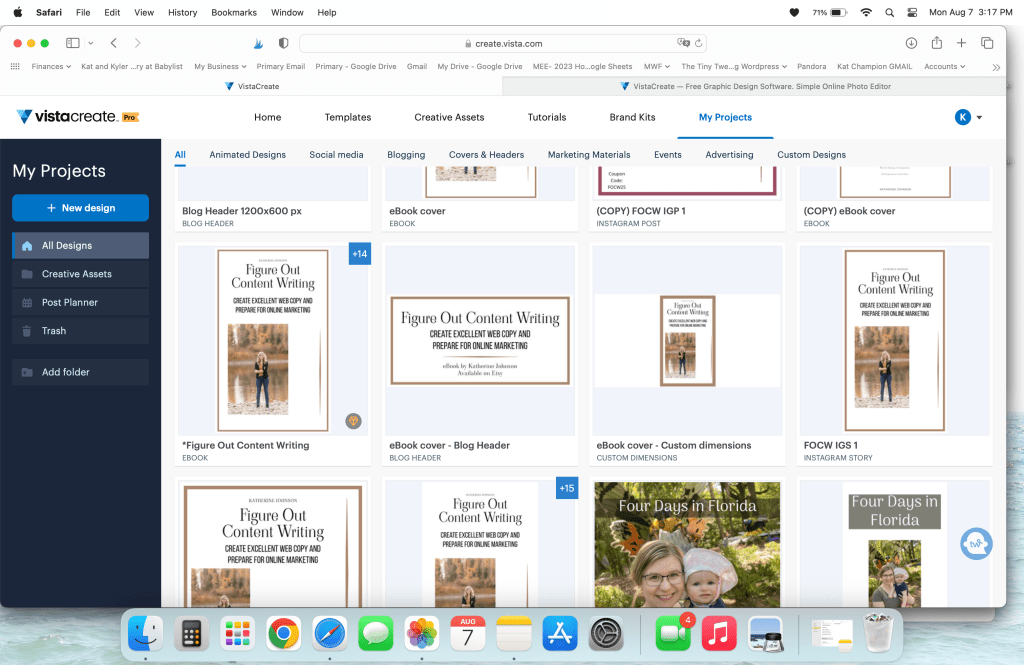The height and width of the screenshot is (665, 1024).
Task: Expand the account avatar dropdown
Action: (x=968, y=117)
